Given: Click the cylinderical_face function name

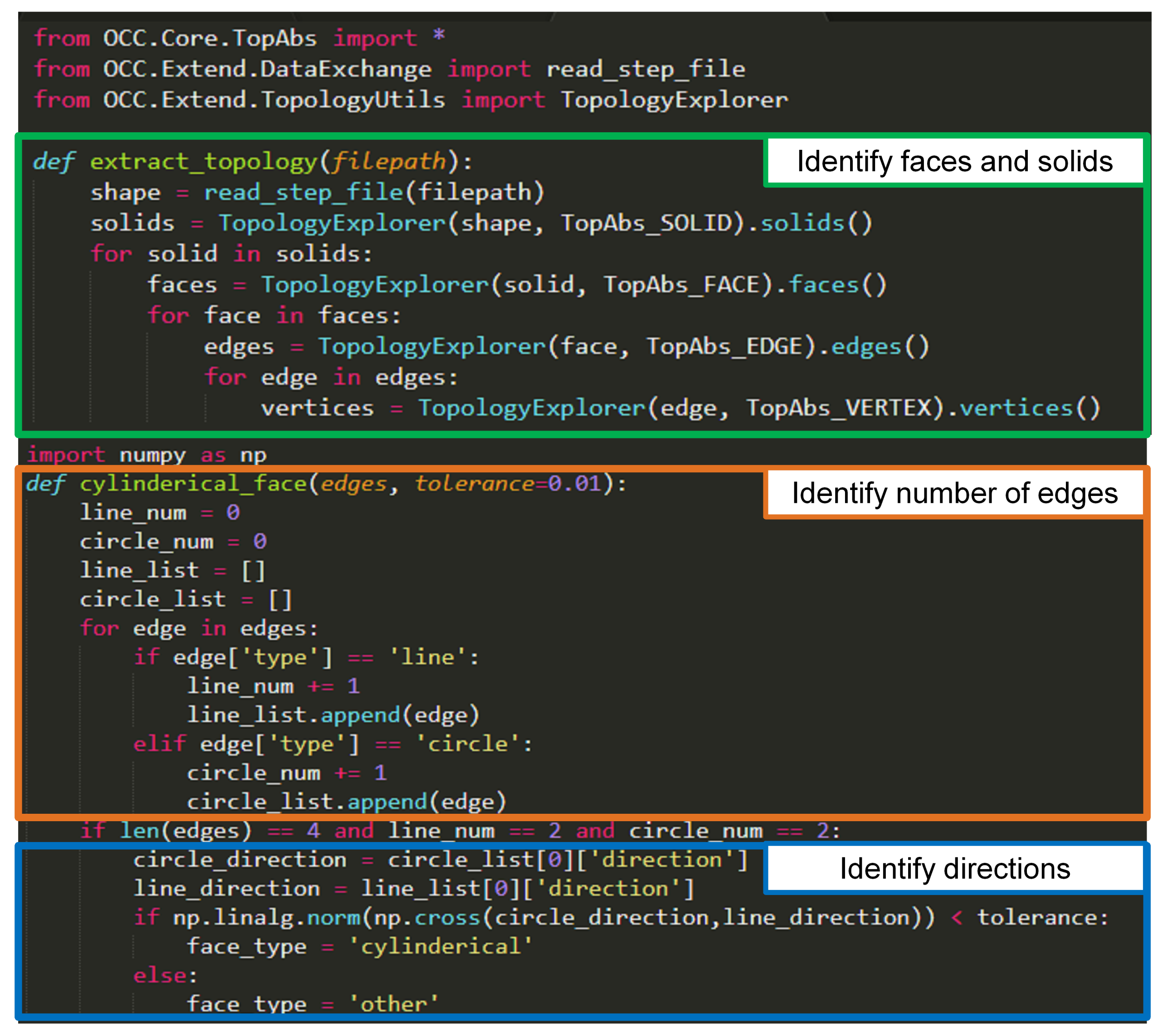Looking at the screenshot, I should tap(193, 484).
